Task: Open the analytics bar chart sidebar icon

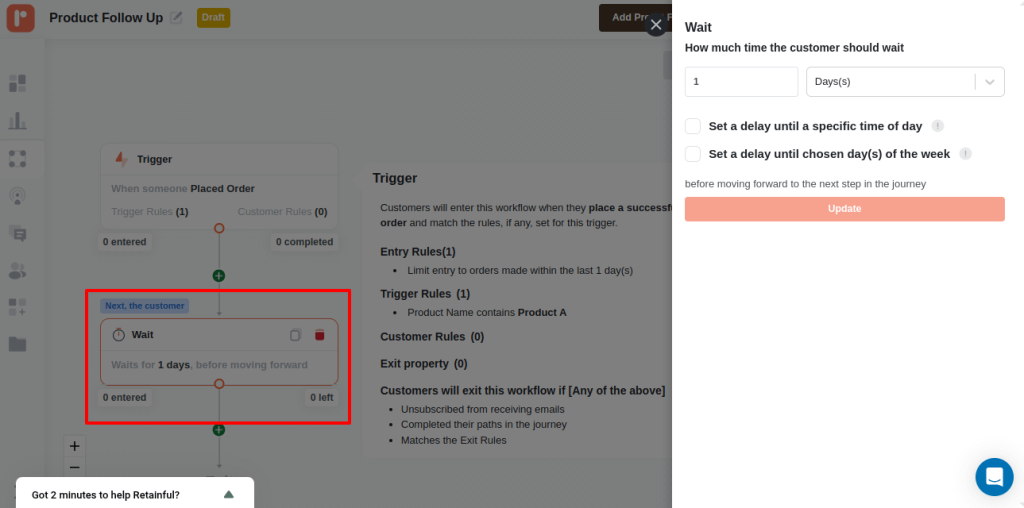Action: 18,121
